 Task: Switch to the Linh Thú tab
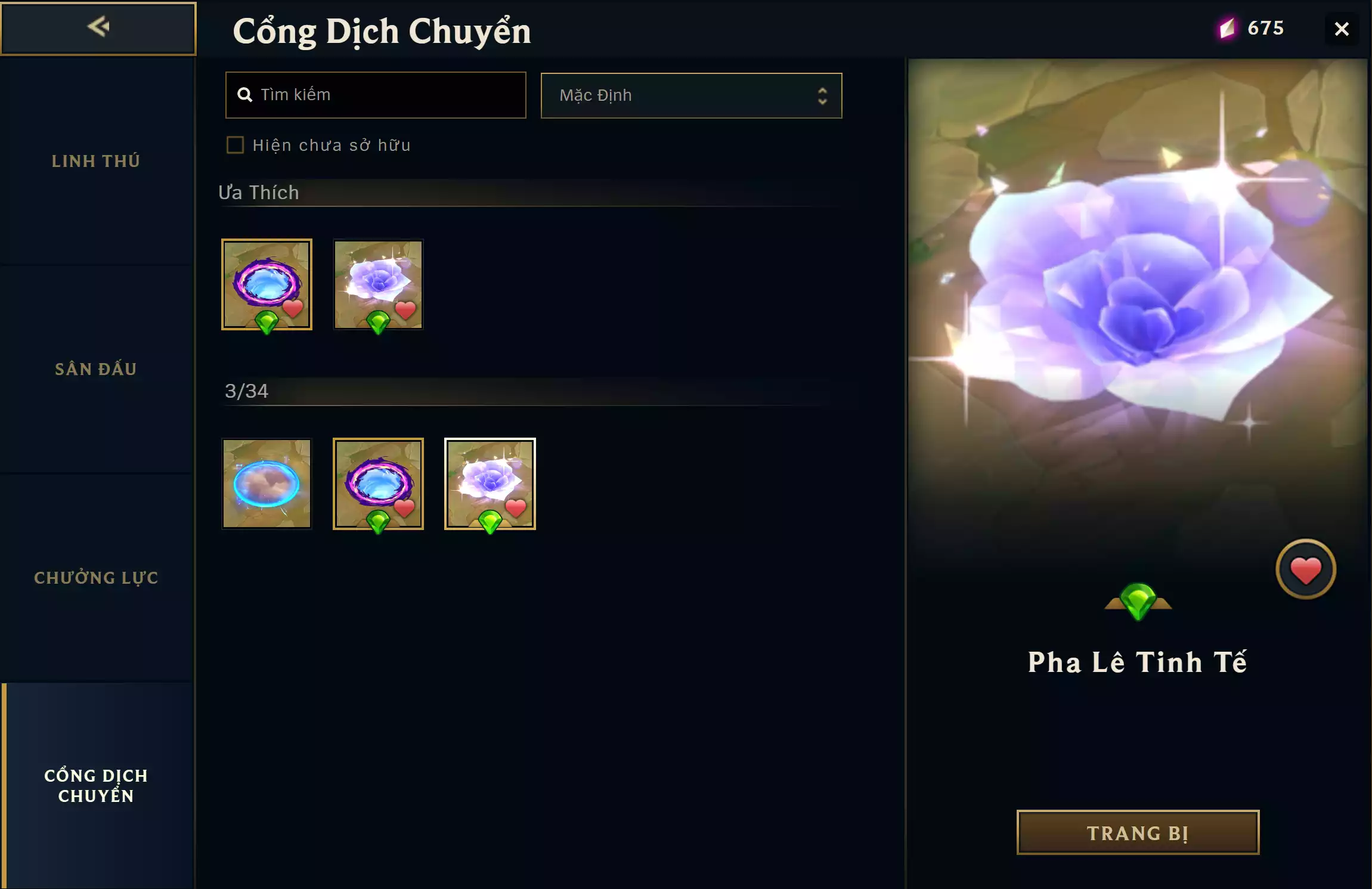[96, 161]
